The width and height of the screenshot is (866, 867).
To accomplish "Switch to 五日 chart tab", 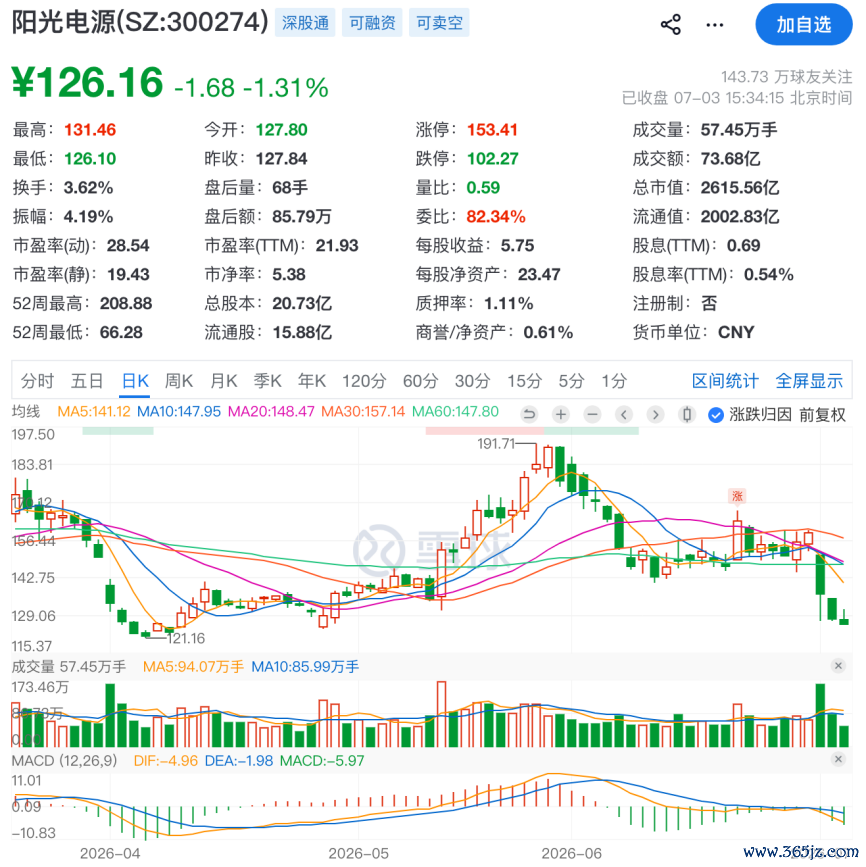I will (x=87, y=381).
